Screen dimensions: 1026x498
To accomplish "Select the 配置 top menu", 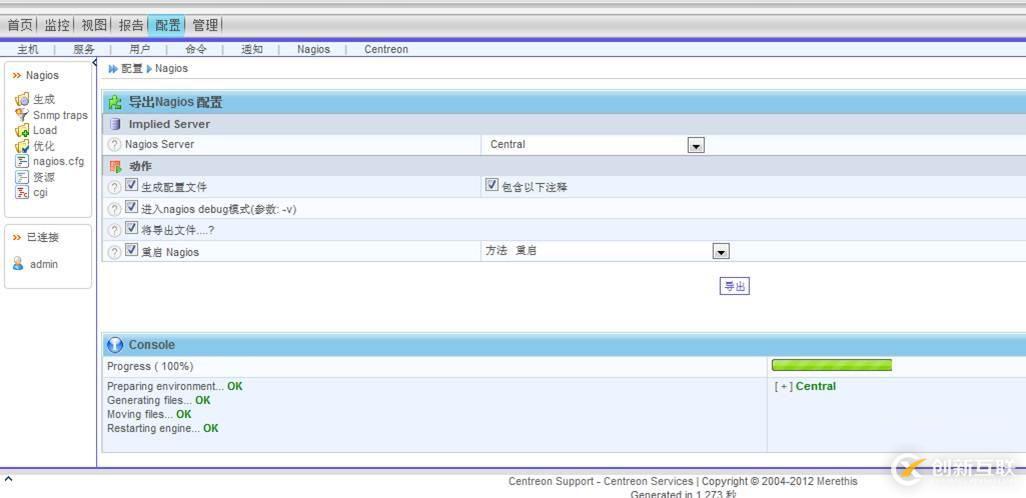I will coord(168,25).
